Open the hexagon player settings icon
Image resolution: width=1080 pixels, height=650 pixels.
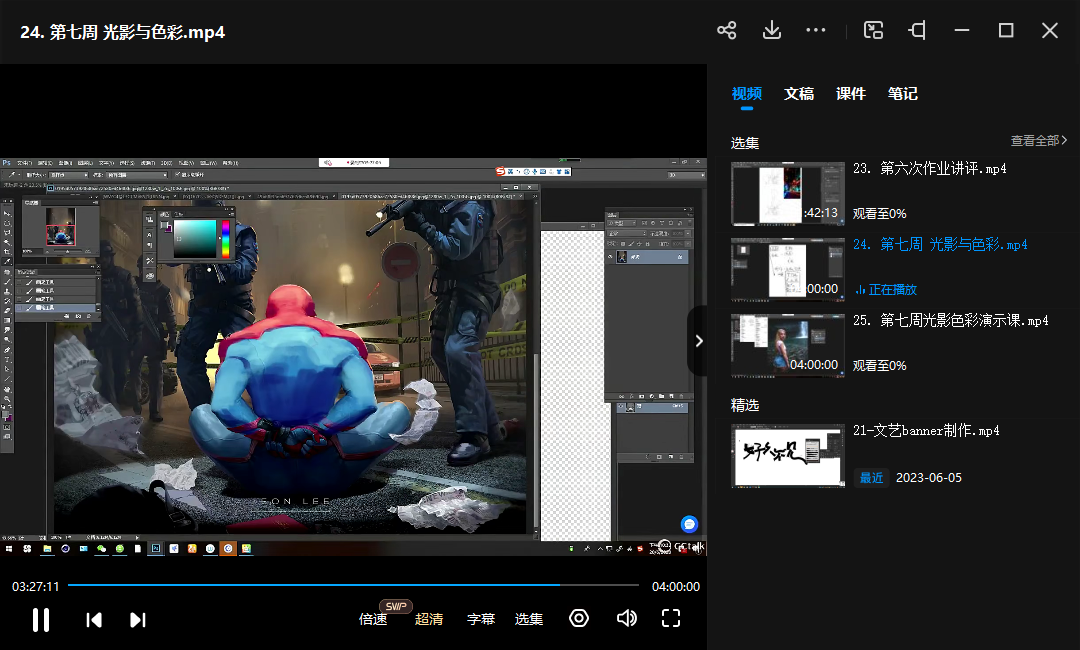(579, 618)
